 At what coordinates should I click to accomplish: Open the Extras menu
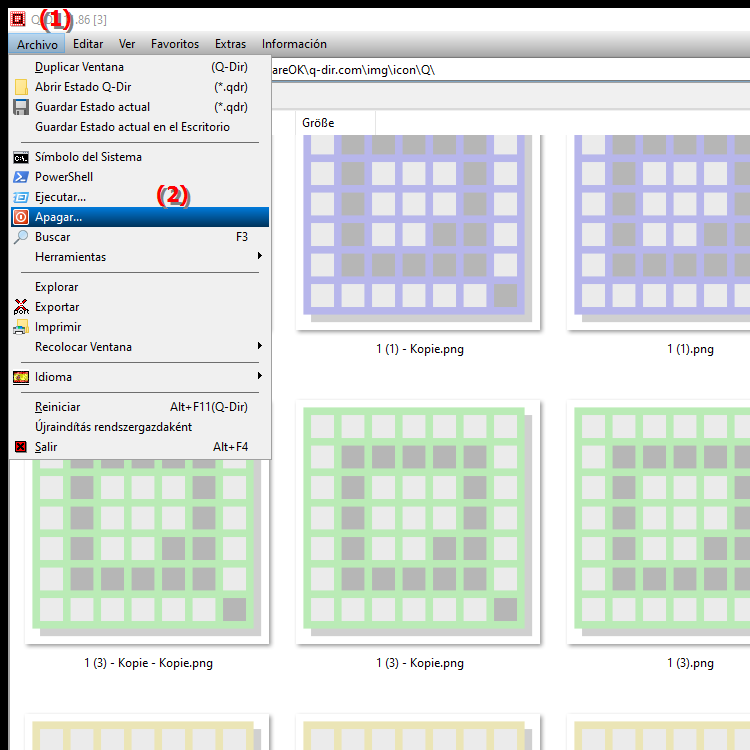pyautogui.click(x=230, y=44)
